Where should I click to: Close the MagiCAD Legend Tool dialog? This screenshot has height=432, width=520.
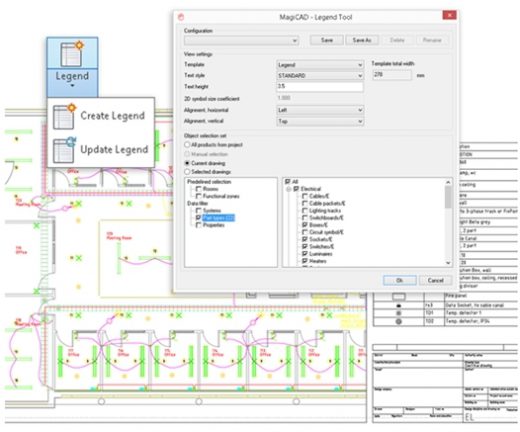[449, 15]
